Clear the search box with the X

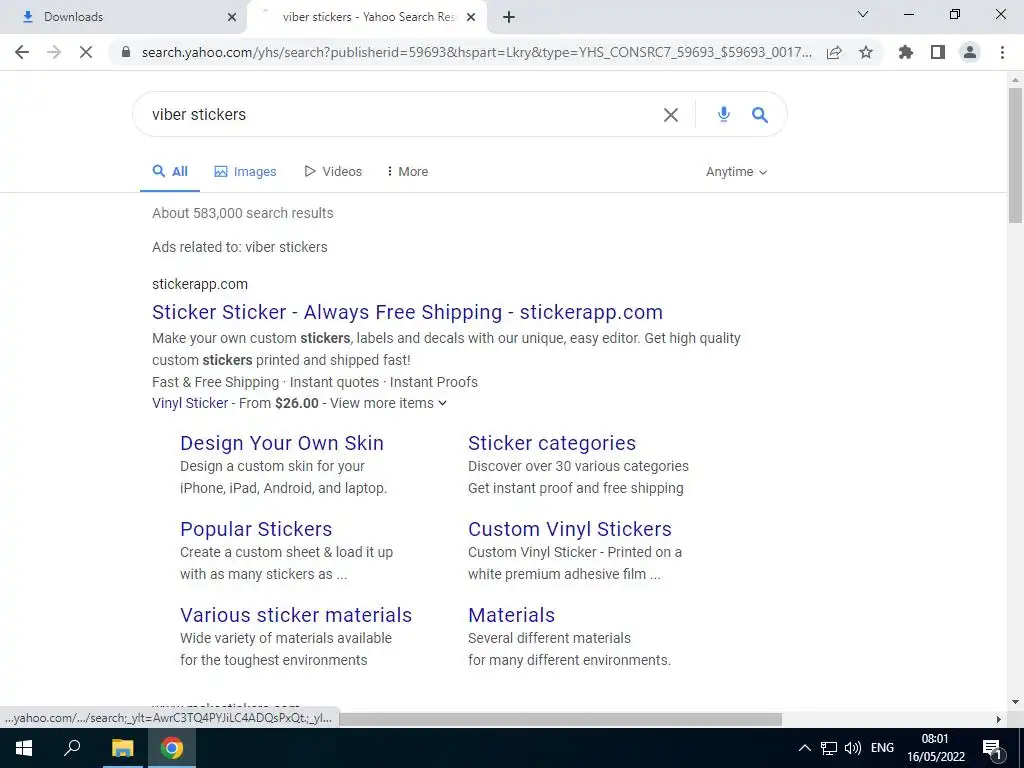tap(671, 115)
